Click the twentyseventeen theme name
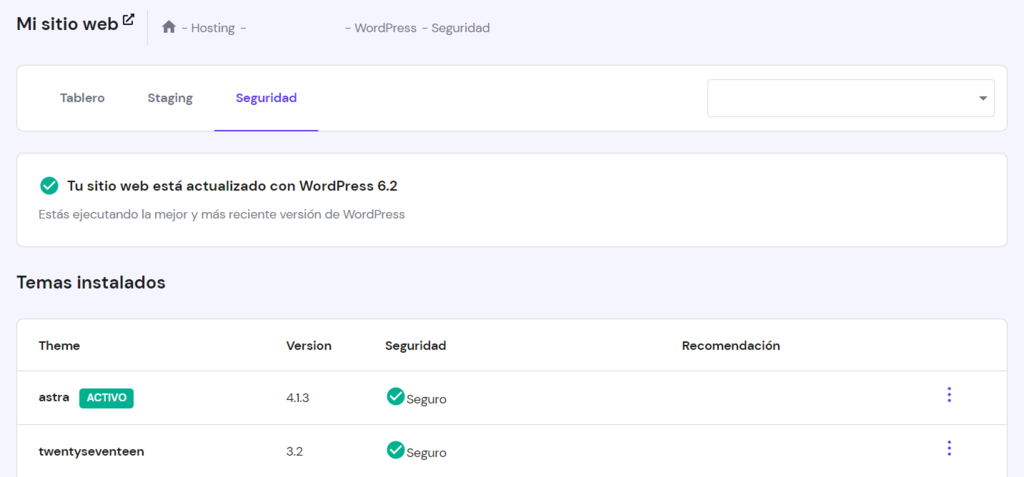Viewport: 1024px width, 477px height. point(91,452)
